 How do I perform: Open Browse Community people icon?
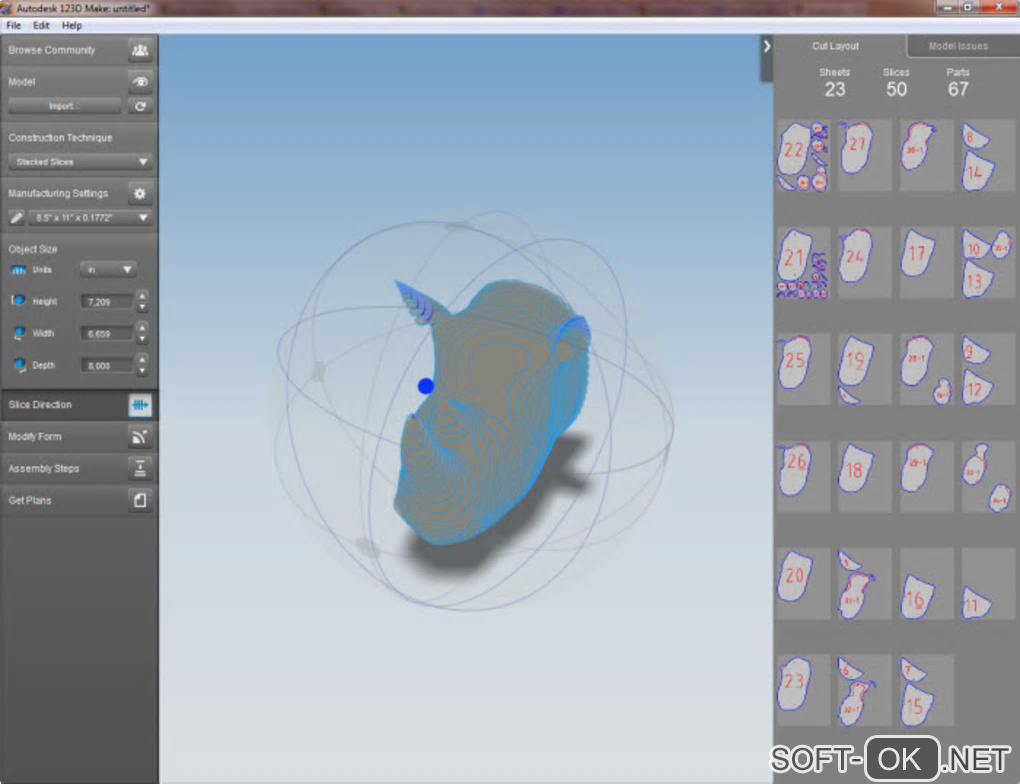(x=140, y=50)
